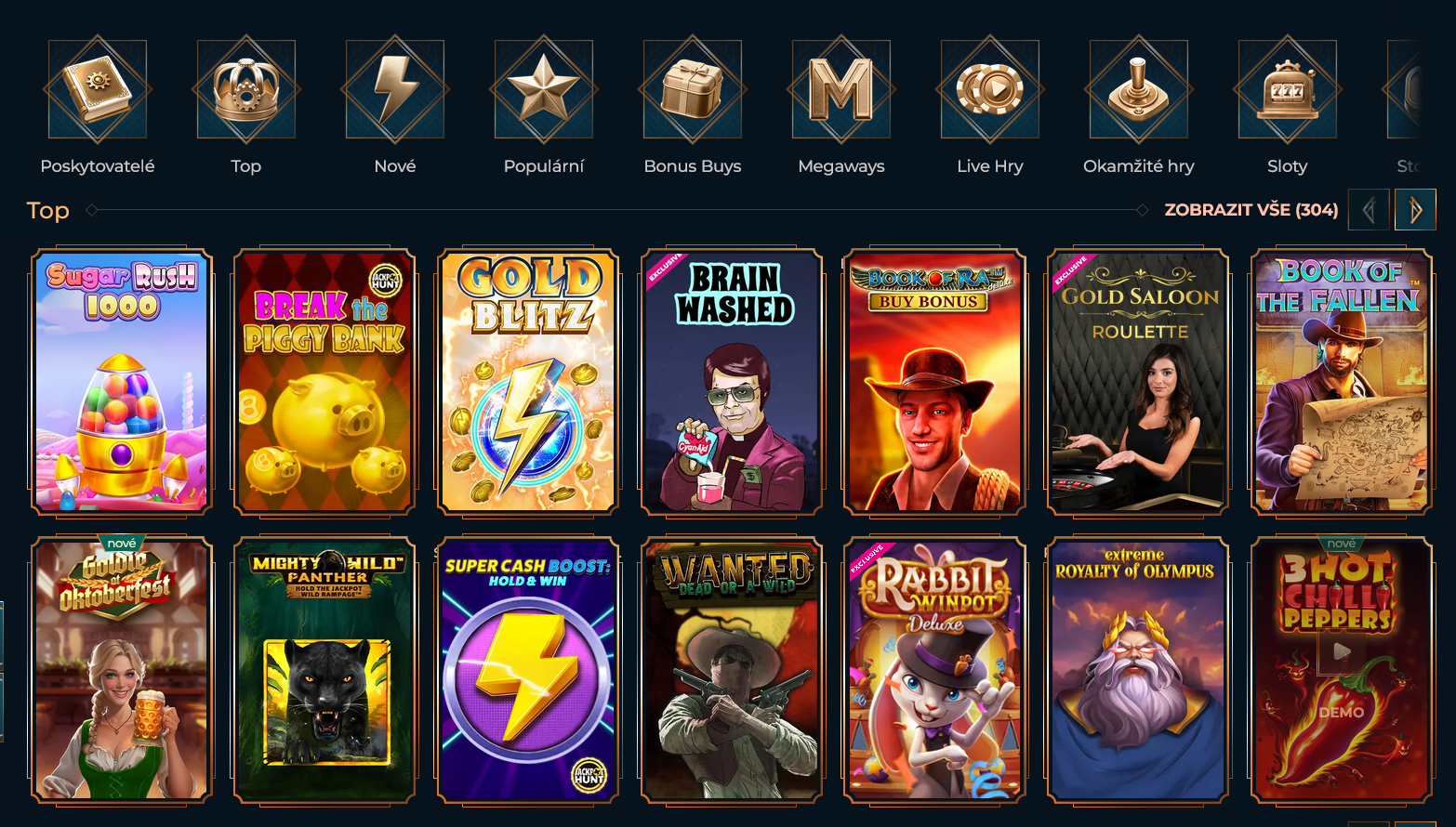1456x827 pixels.
Task: Launch the Sugar Rush 1000 game
Action: click(122, 382)
